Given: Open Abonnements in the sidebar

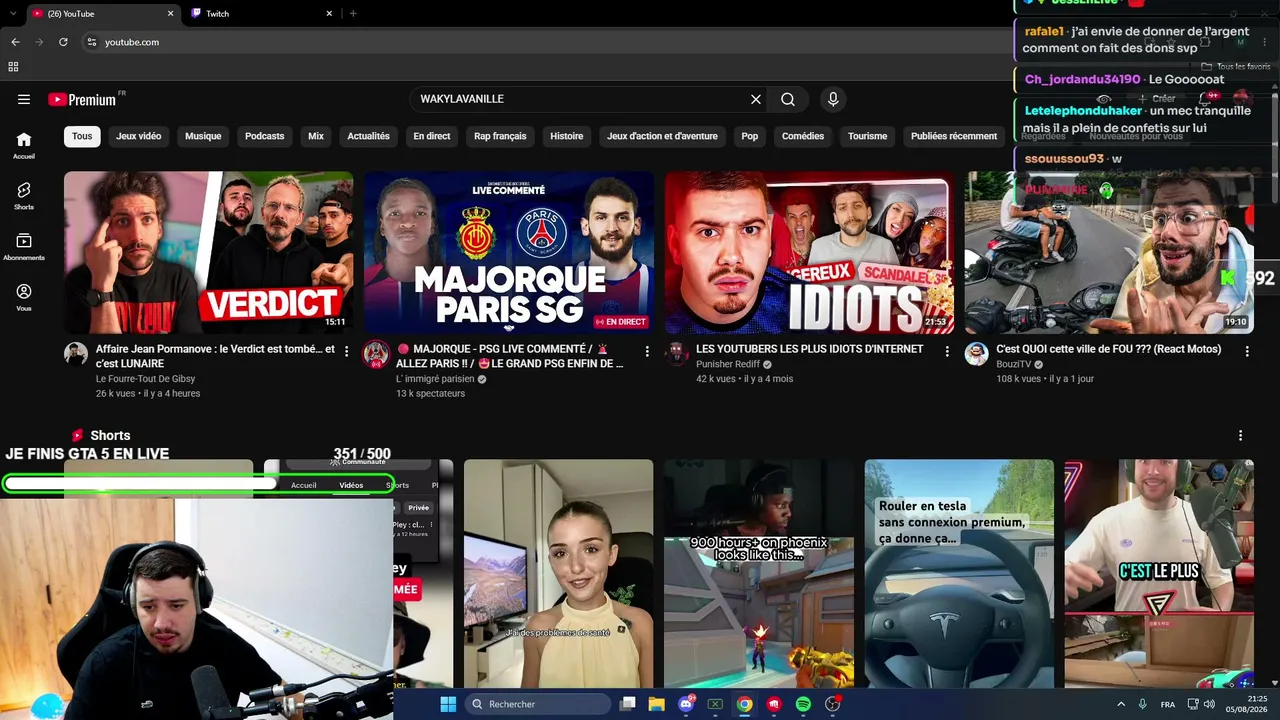Looking at the screenshot, I should tap(24, 247).
